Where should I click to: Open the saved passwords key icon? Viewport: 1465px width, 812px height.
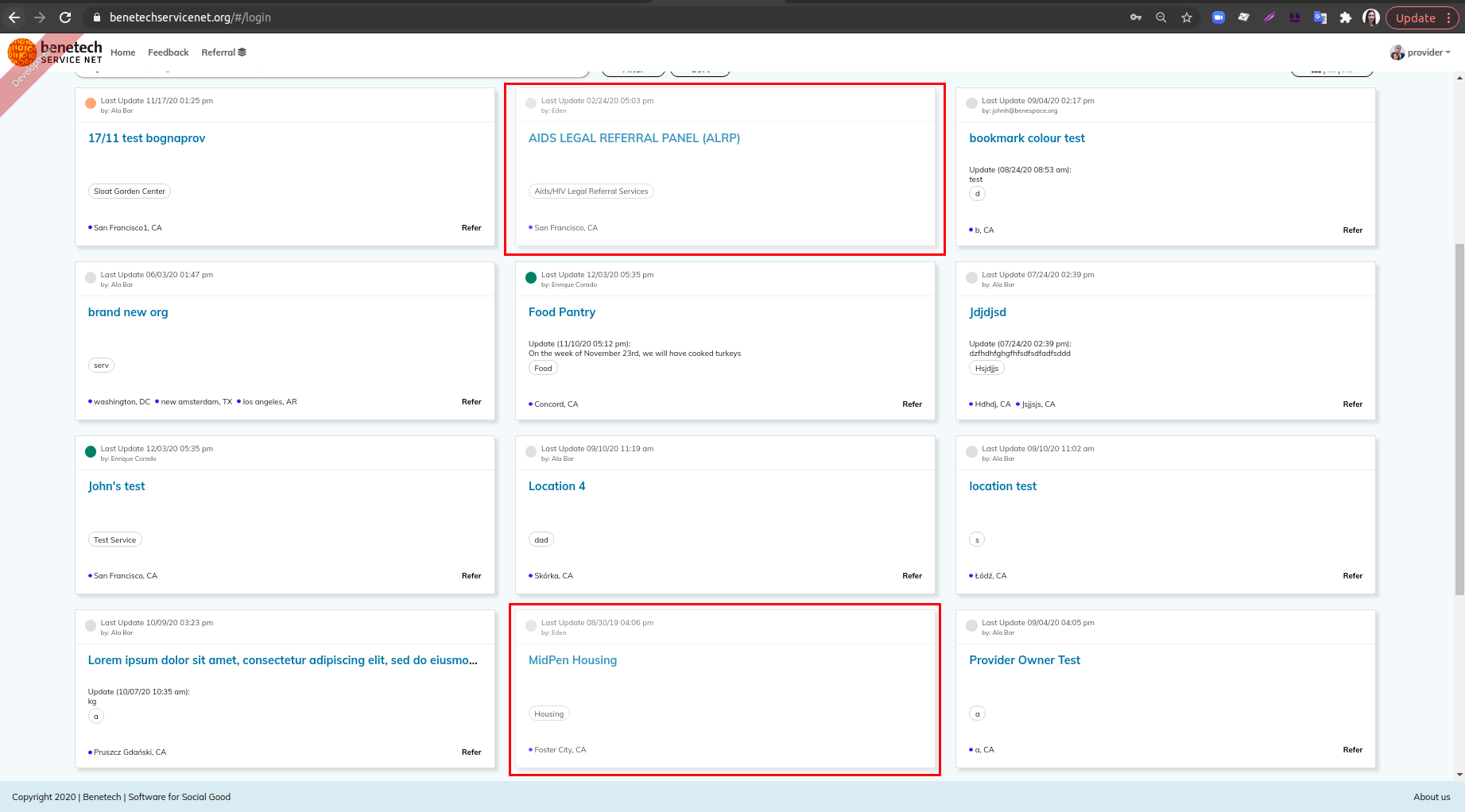click(1136, 17)
